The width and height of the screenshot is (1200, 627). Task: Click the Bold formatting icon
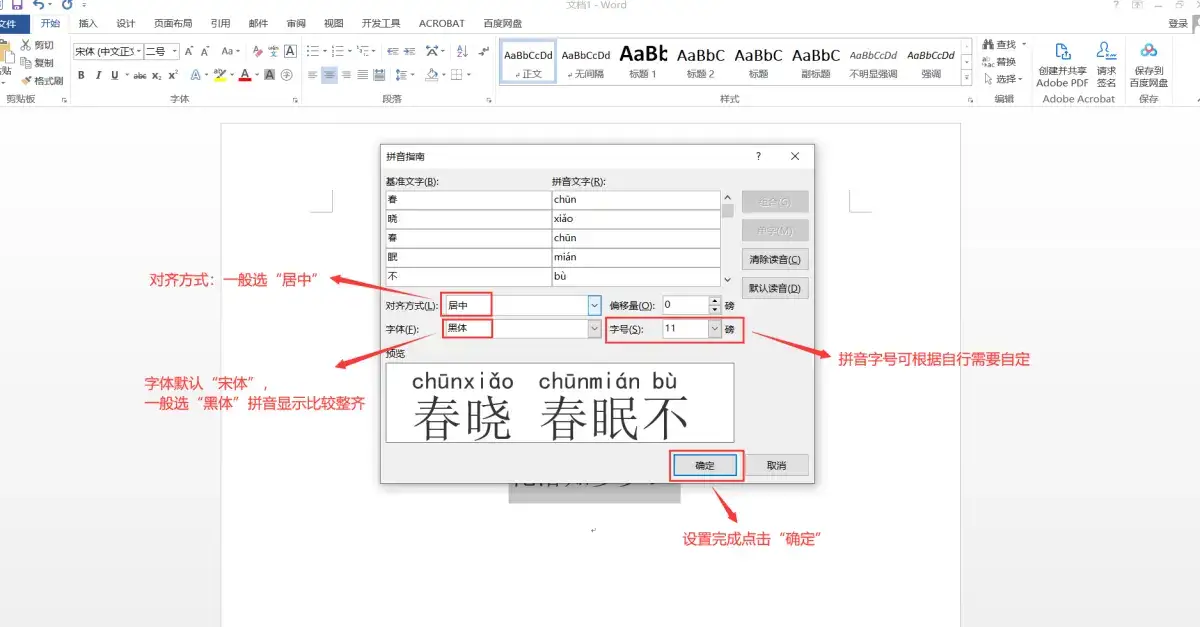[x=81, y=75]
